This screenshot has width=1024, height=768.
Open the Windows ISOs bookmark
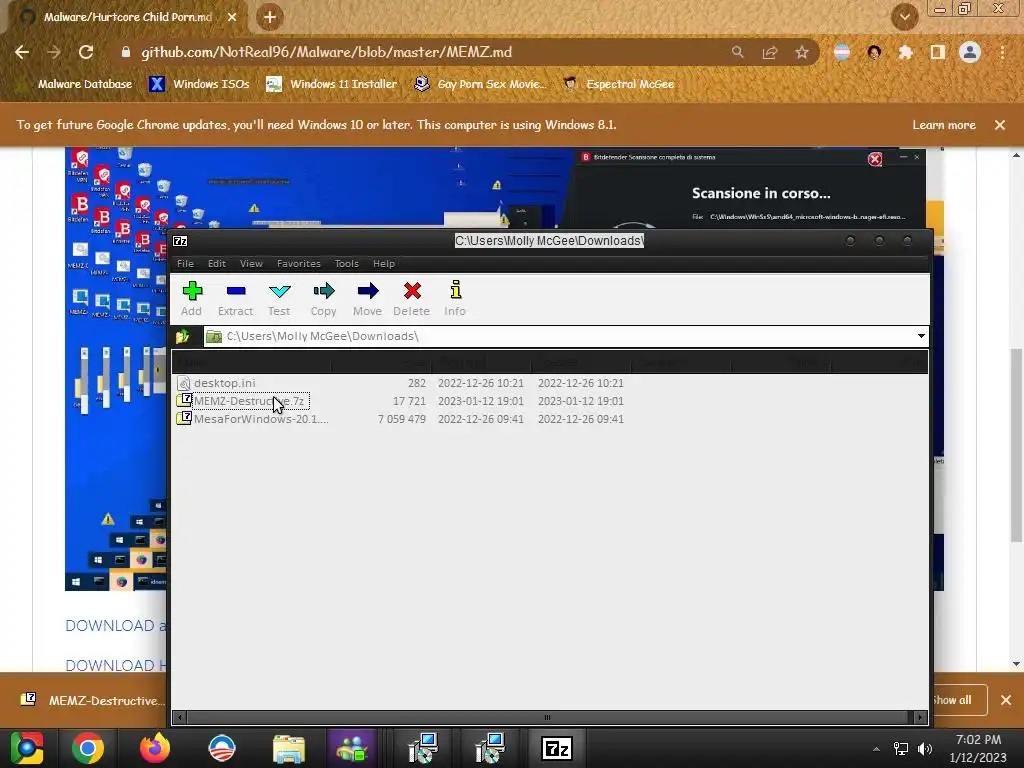[x=200, y=84]
